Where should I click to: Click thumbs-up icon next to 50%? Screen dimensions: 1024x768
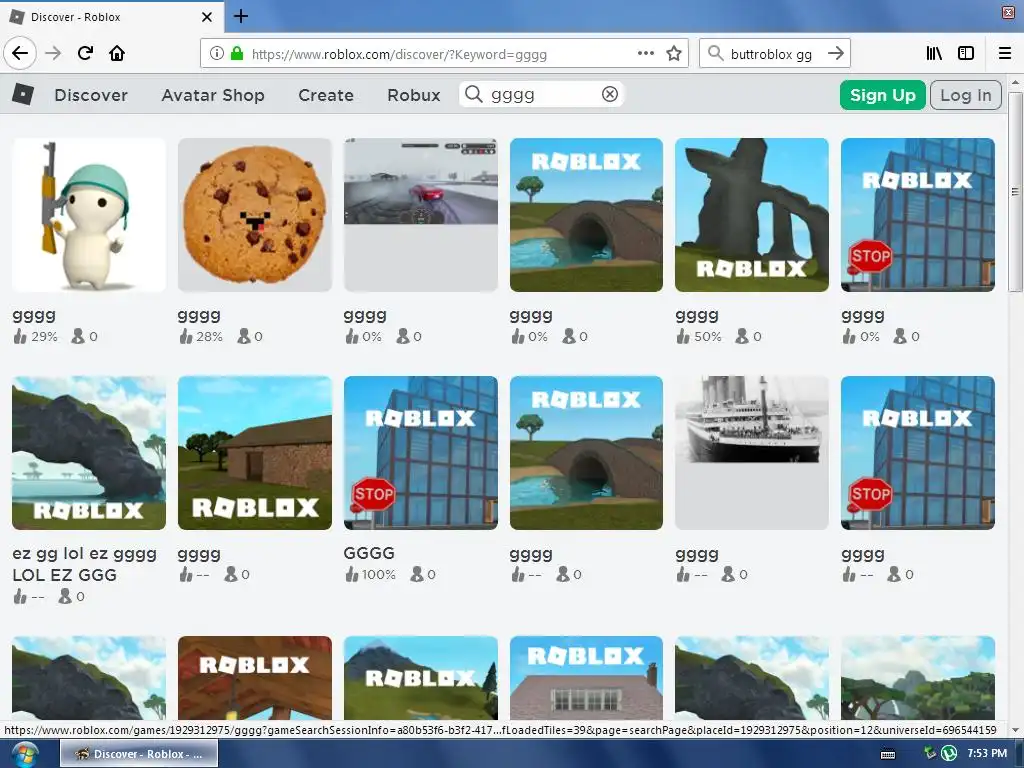point(683,336)
